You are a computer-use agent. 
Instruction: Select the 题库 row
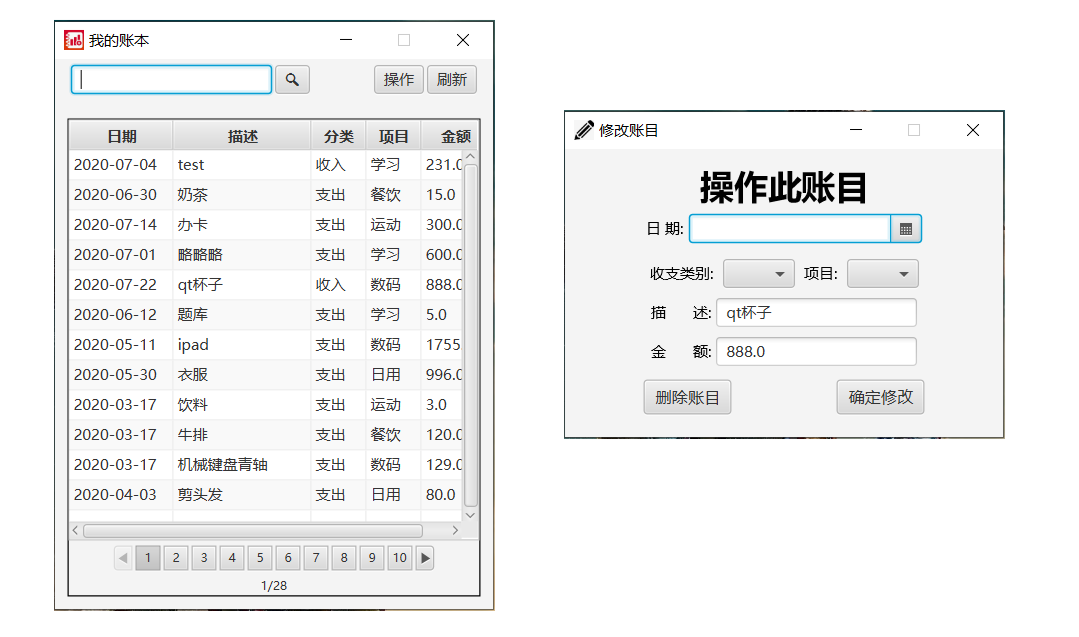266,315
